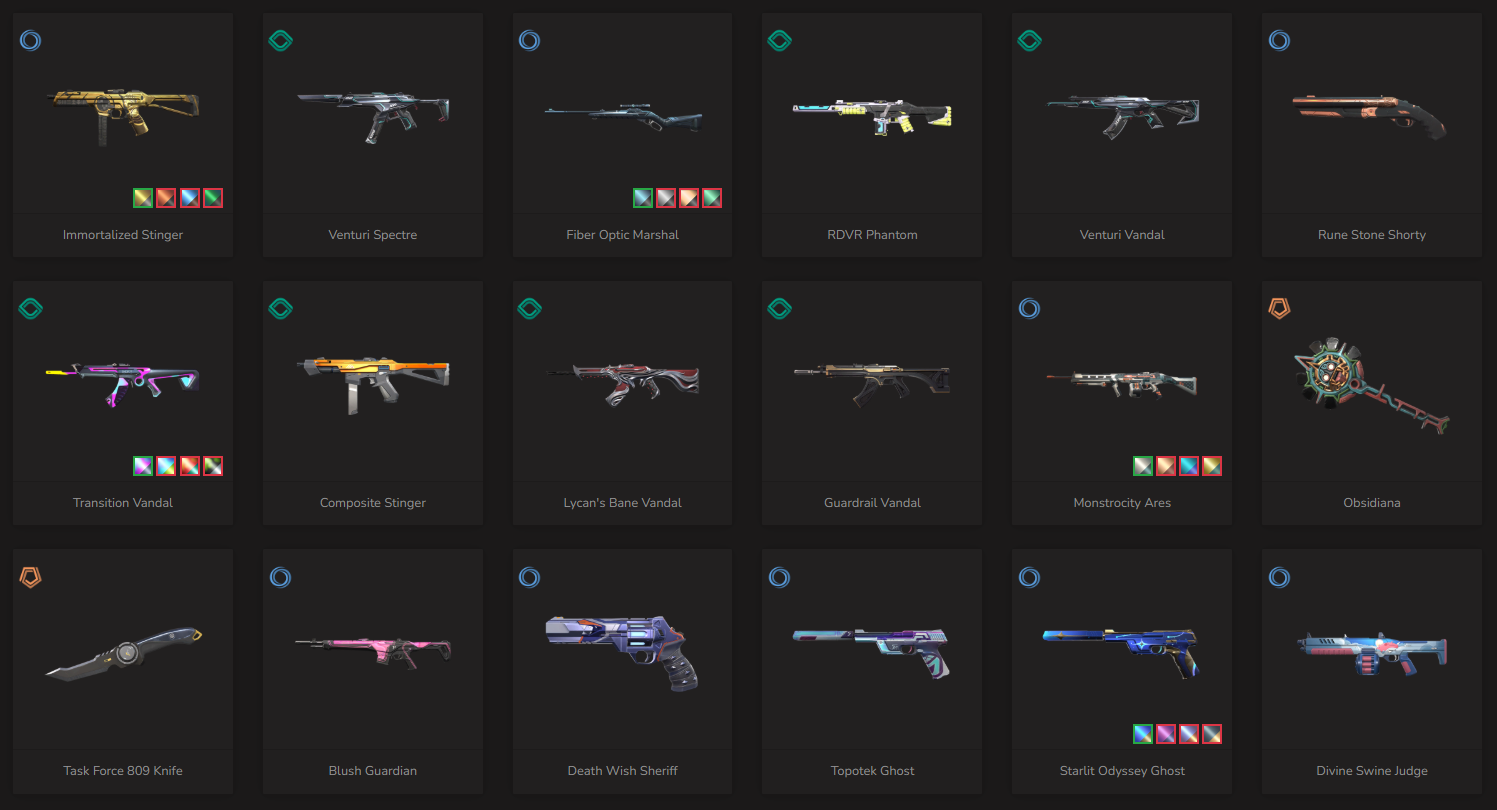The image size is (1497, 810).
Task: Select the Blush Guardian weapon image
Action: click(373, 650)
